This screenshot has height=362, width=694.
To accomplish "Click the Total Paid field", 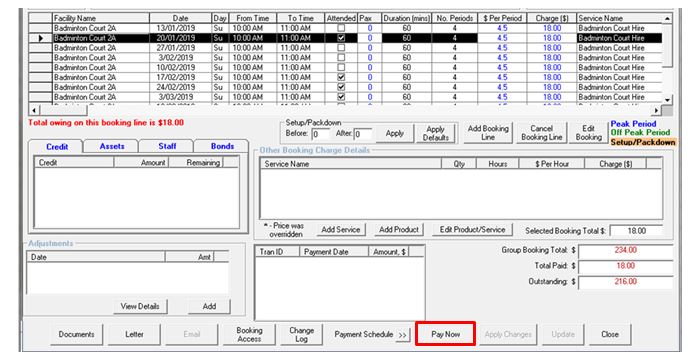I will [625, 266].
